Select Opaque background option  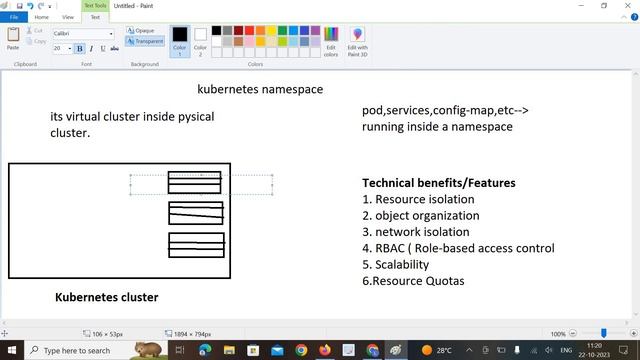click(140, 31)
